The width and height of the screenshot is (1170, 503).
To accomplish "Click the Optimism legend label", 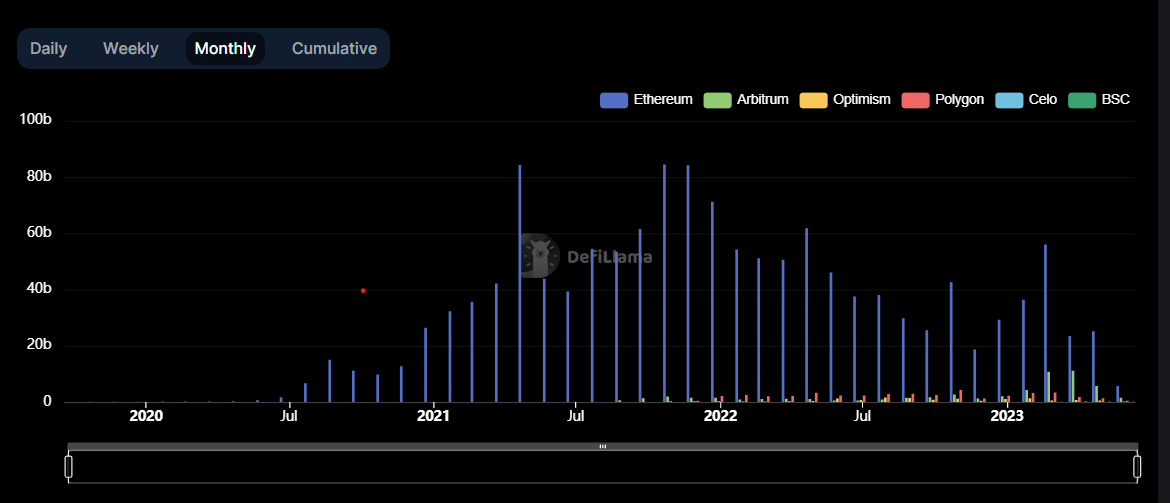I will pos(862,99).
